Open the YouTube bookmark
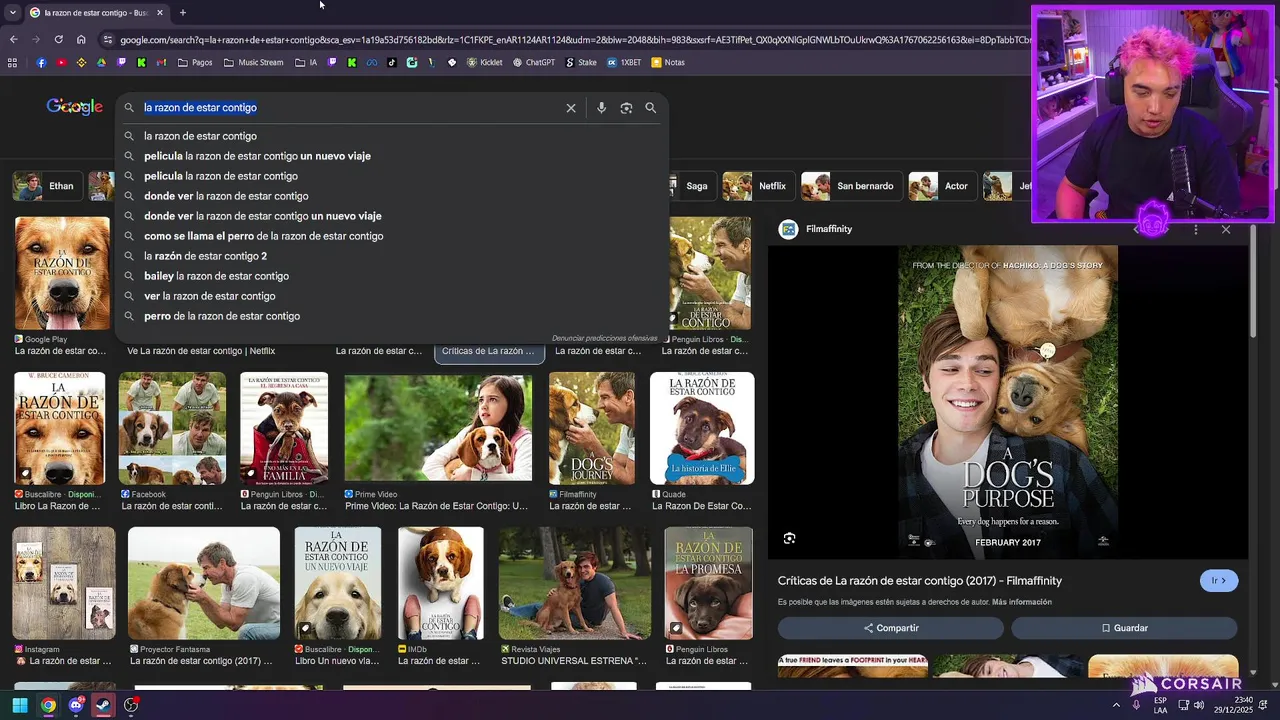 point(61,62)
